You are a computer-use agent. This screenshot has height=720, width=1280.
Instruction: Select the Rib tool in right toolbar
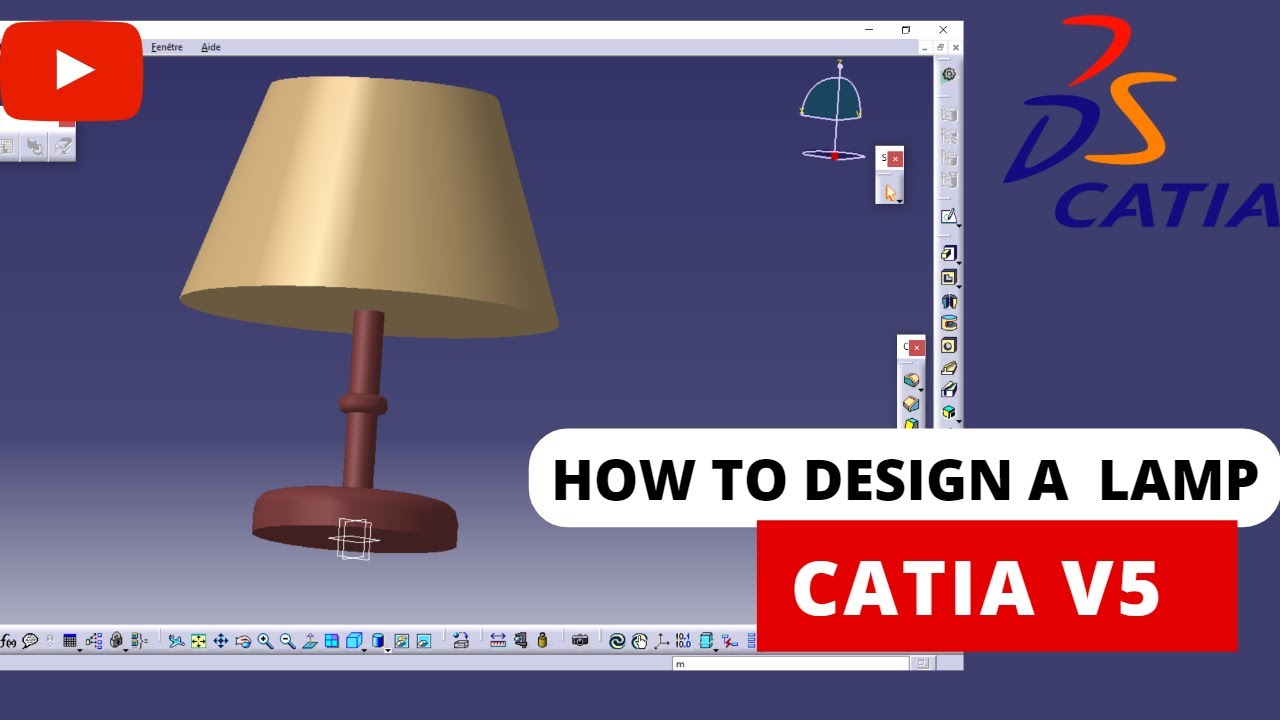click(949, 367)
